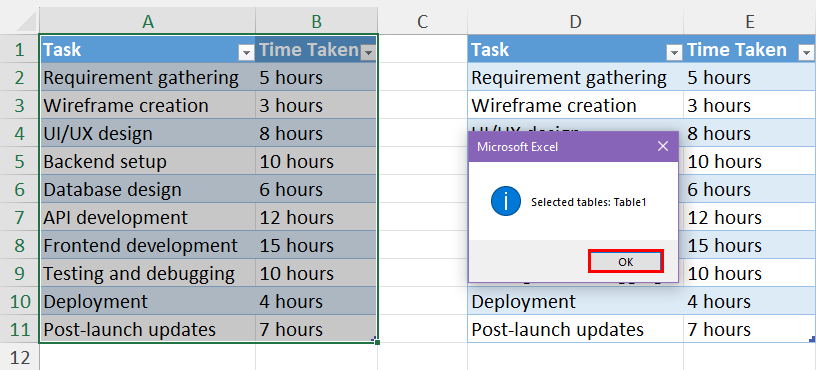The width and height of the screenshot is (816, 370).
Task: Click 'Backend setup' cell in column A
Action: (148, 162)
